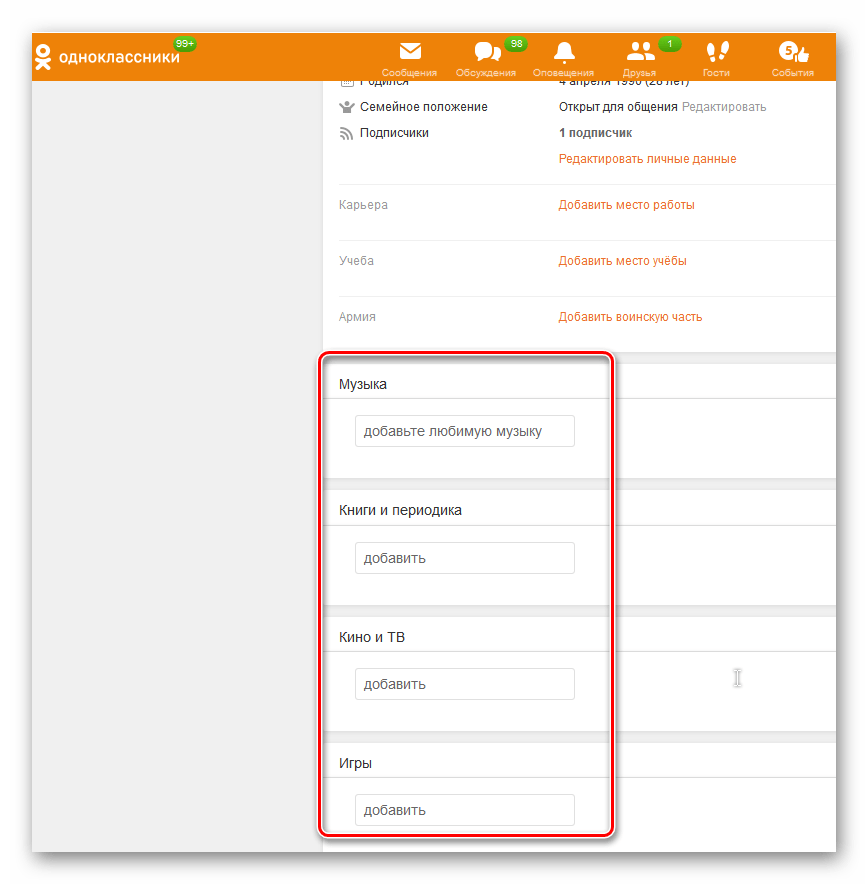Click the Семейное положение label

(x=424, y=107)
